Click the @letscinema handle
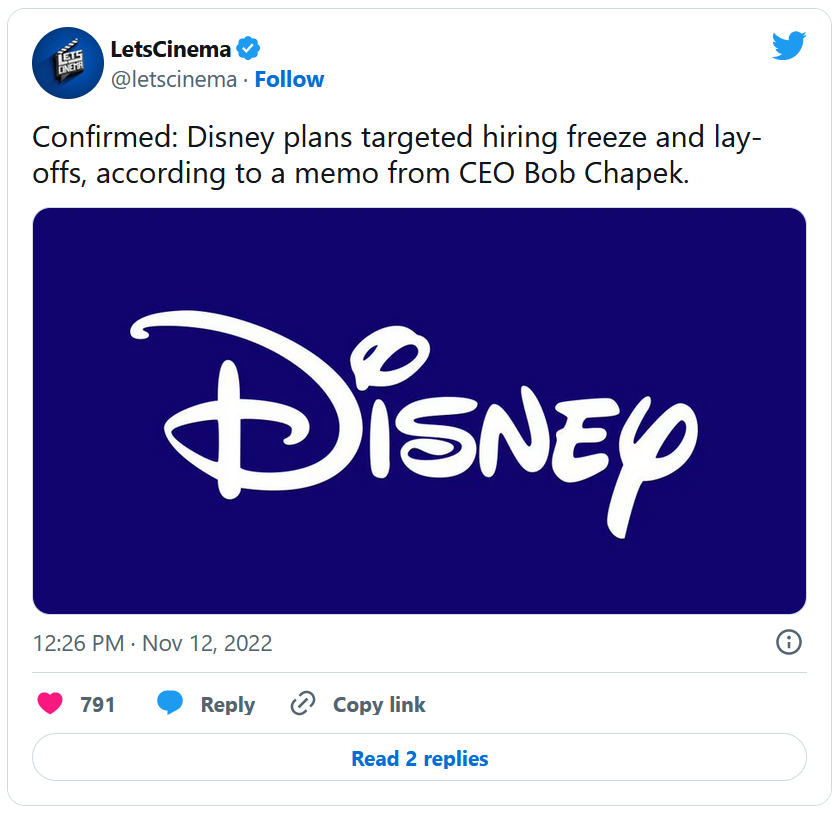This screenshot has width=840, height=815. point(174,80)
